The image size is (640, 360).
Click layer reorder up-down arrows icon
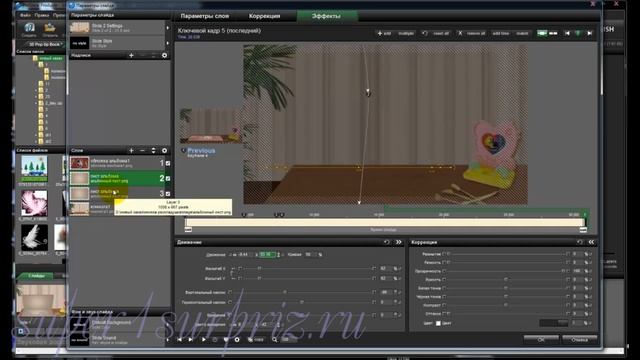click(153, 151)
